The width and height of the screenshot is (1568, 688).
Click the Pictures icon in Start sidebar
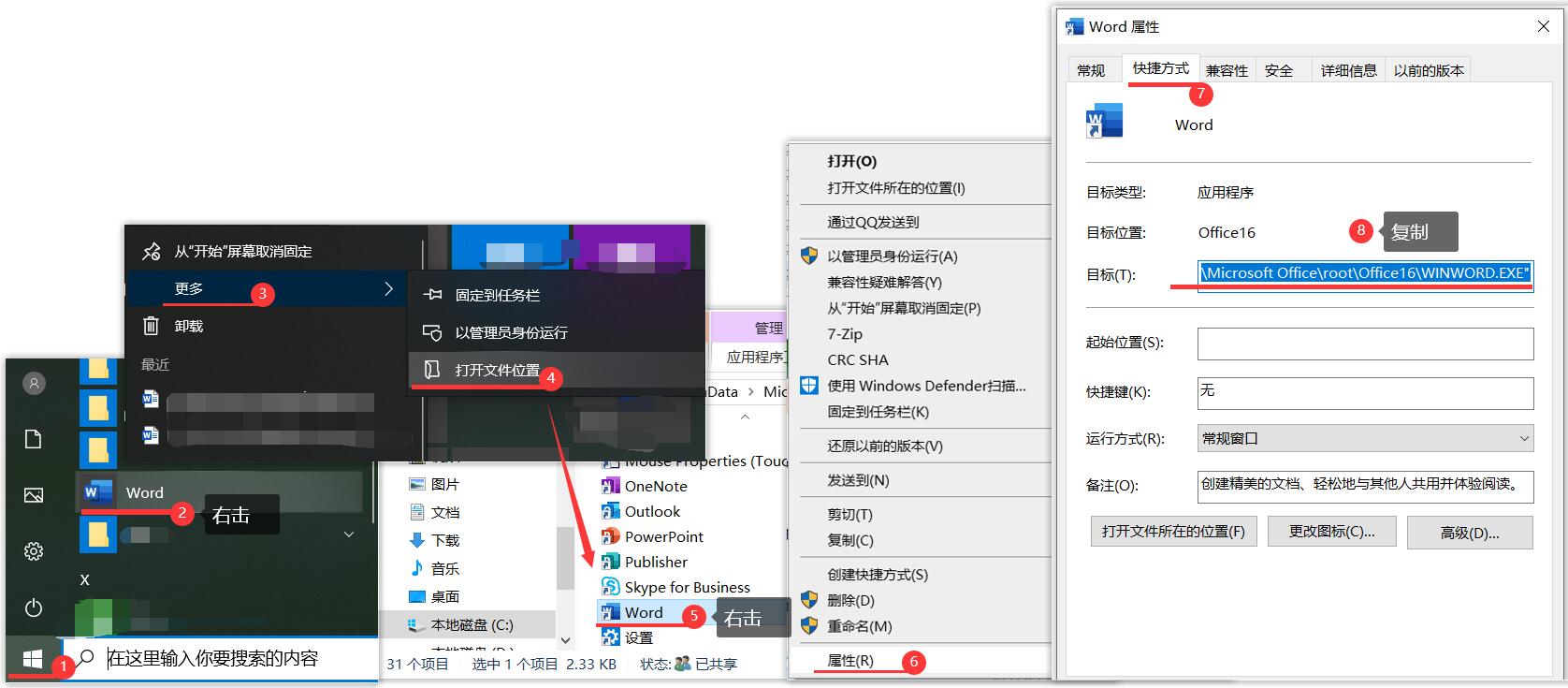tap(34, 495)
